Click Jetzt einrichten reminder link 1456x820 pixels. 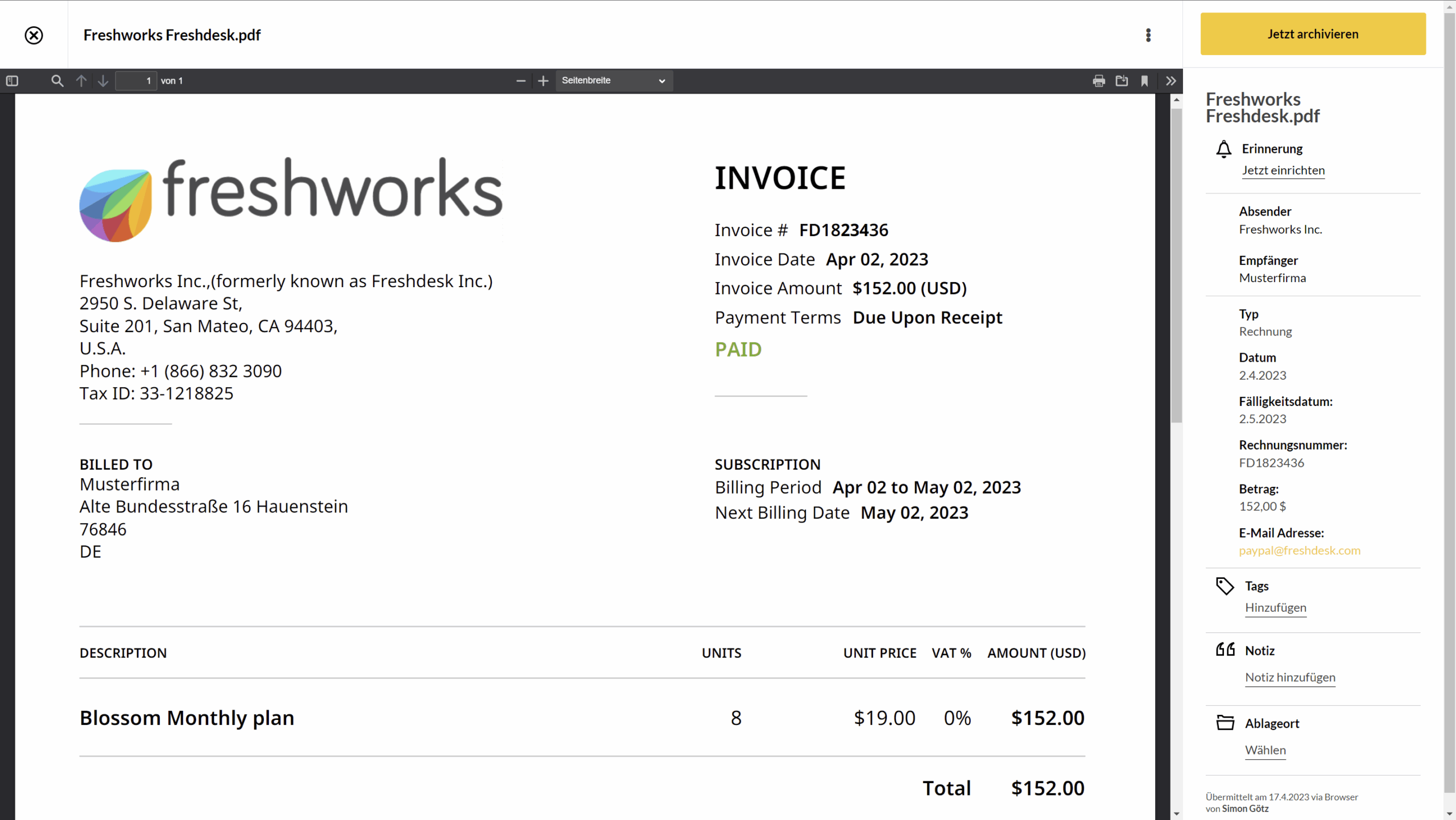click(x=1283, y=170)
